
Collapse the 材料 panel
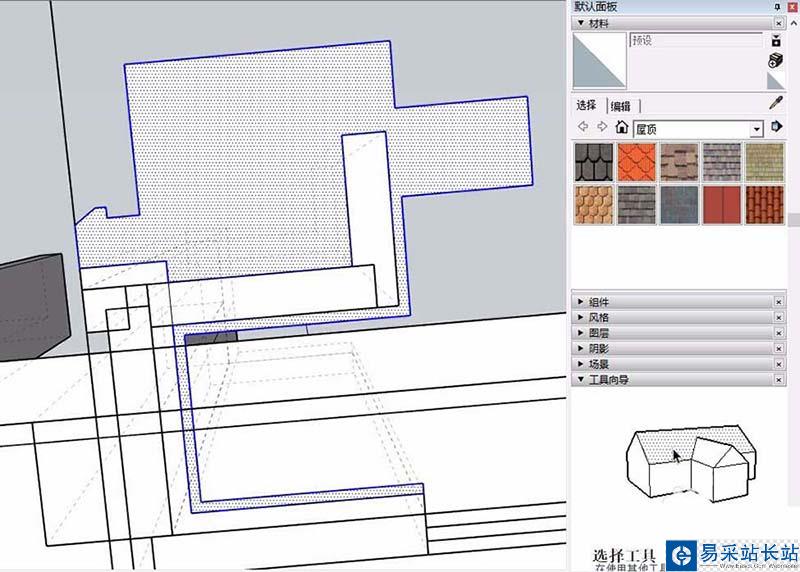point(581,23)
